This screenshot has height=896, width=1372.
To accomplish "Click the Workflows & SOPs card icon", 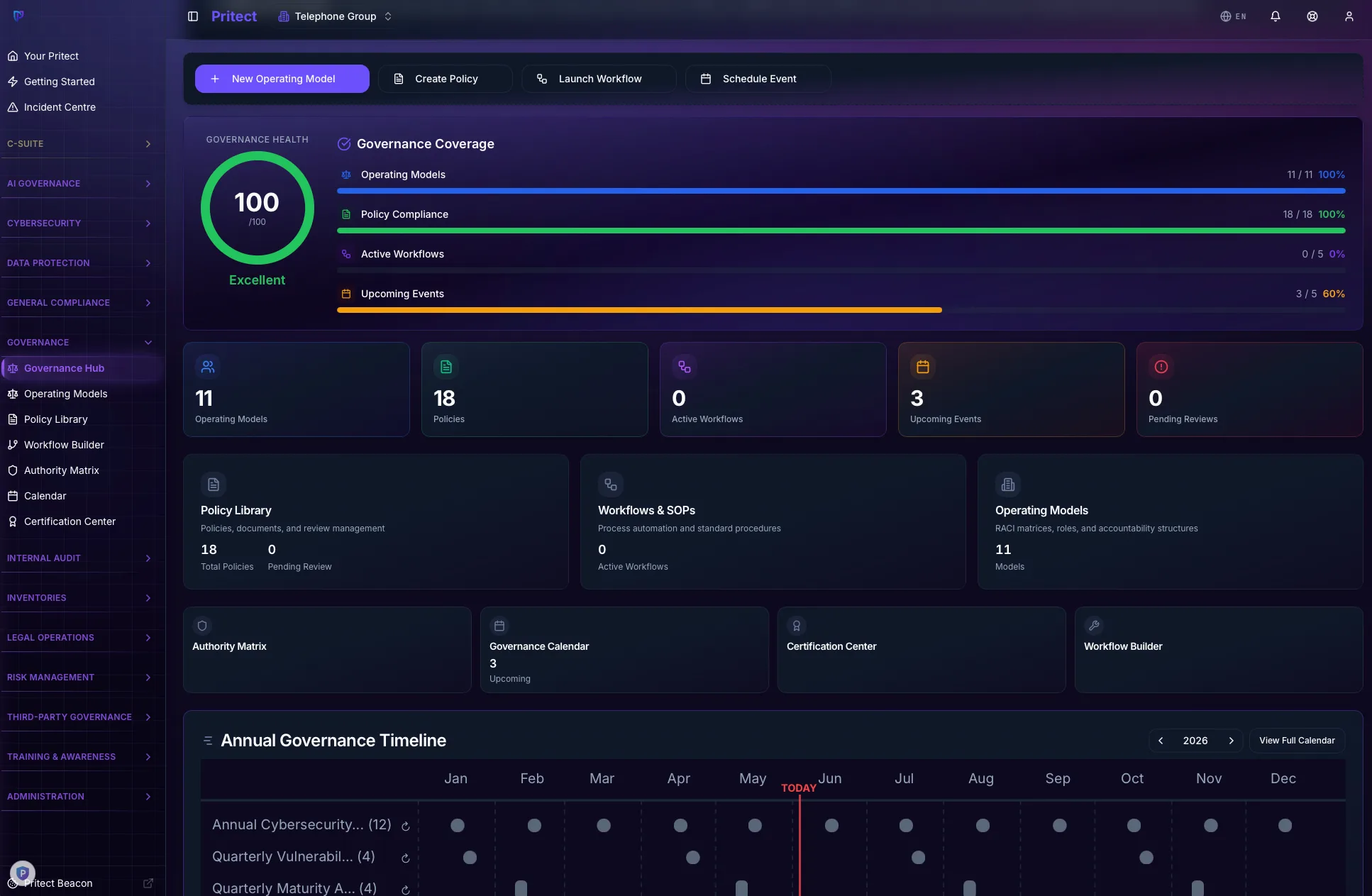I will coord(611,485).
